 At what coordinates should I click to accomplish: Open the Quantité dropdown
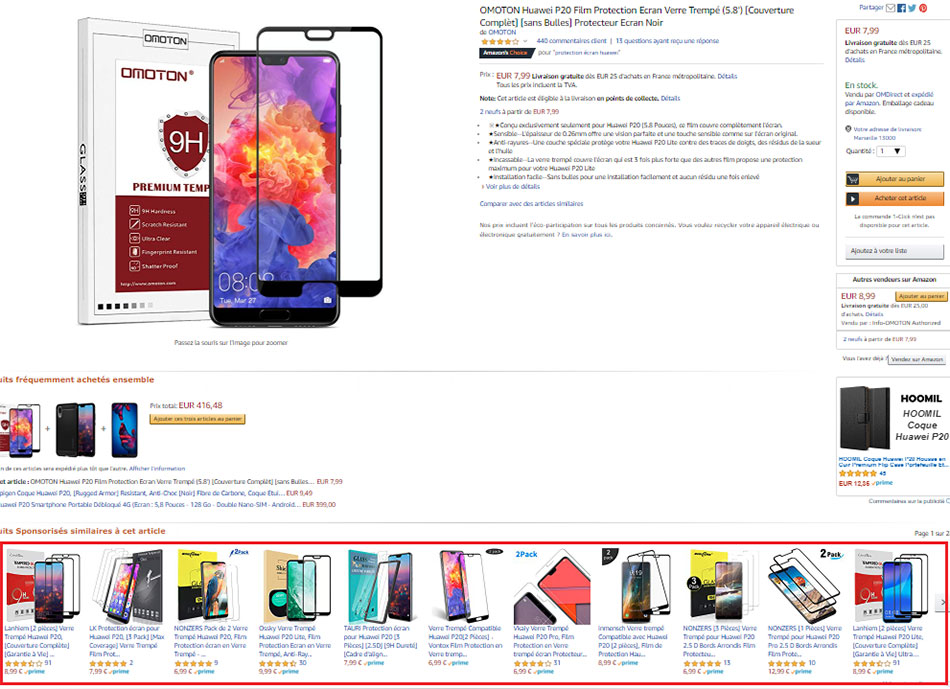(x=891, y=151)
